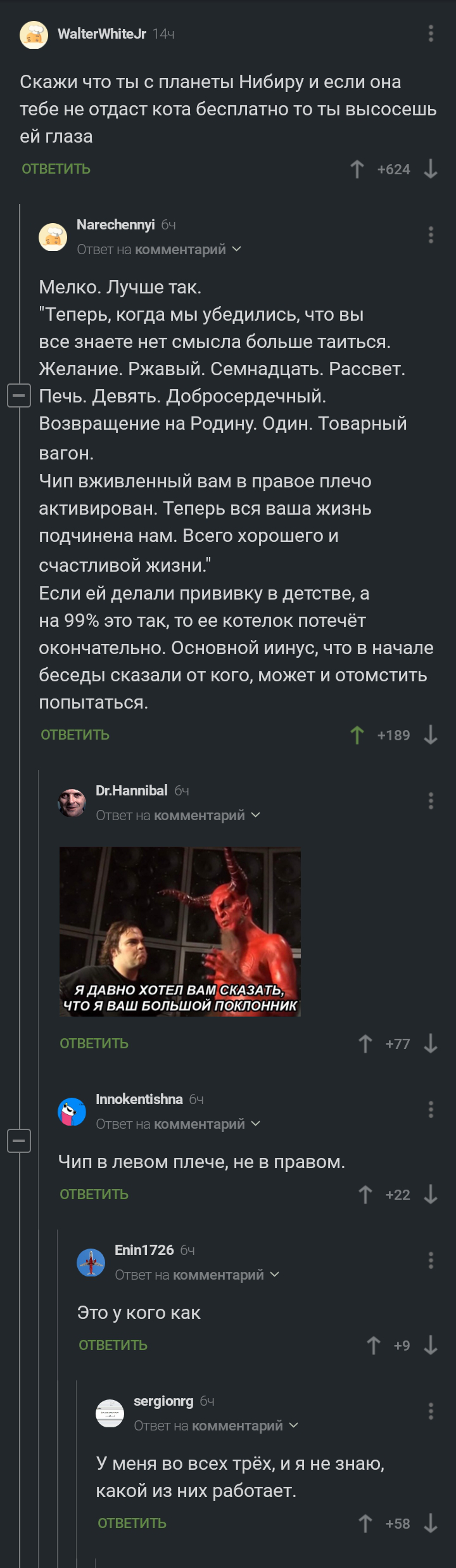This screenshot has width=456, height=1568.
Task: Downvote Dr.Hannibal's image comment
Action: 431,1044
